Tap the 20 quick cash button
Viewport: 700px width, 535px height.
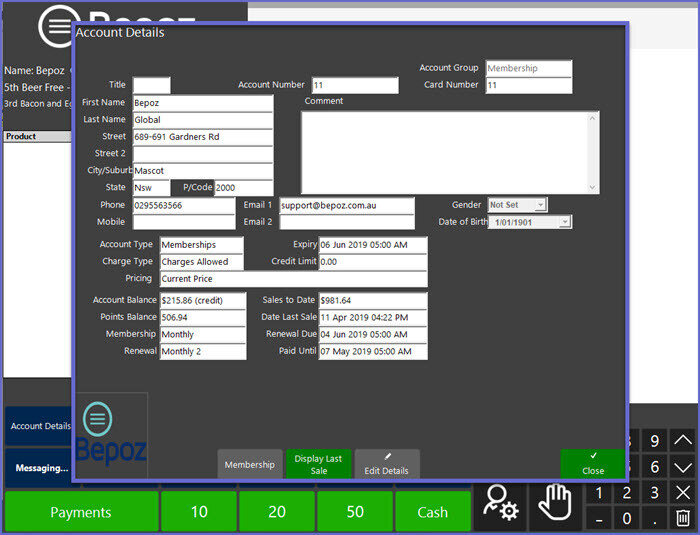[277, 511]
